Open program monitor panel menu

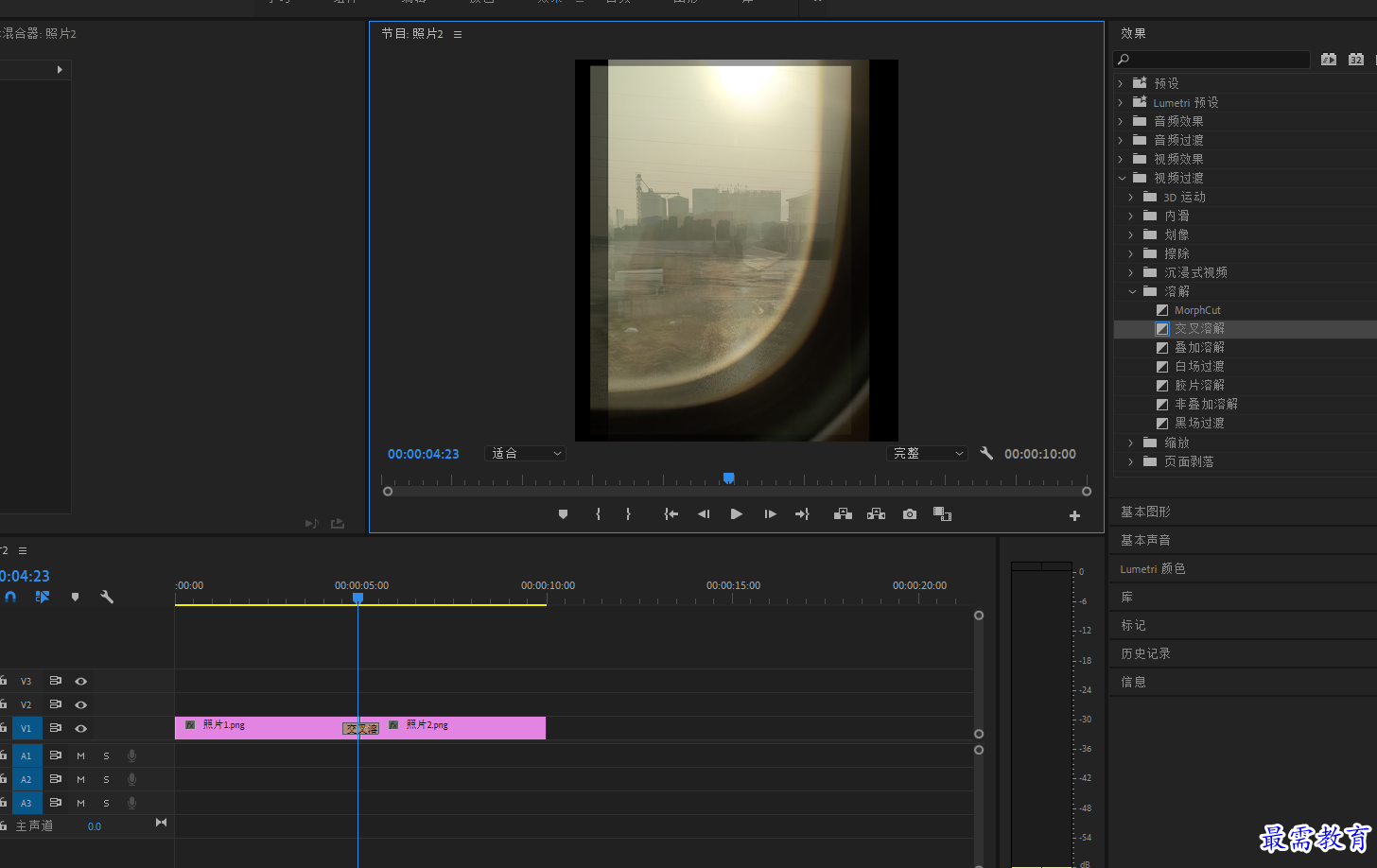(458, 34)
